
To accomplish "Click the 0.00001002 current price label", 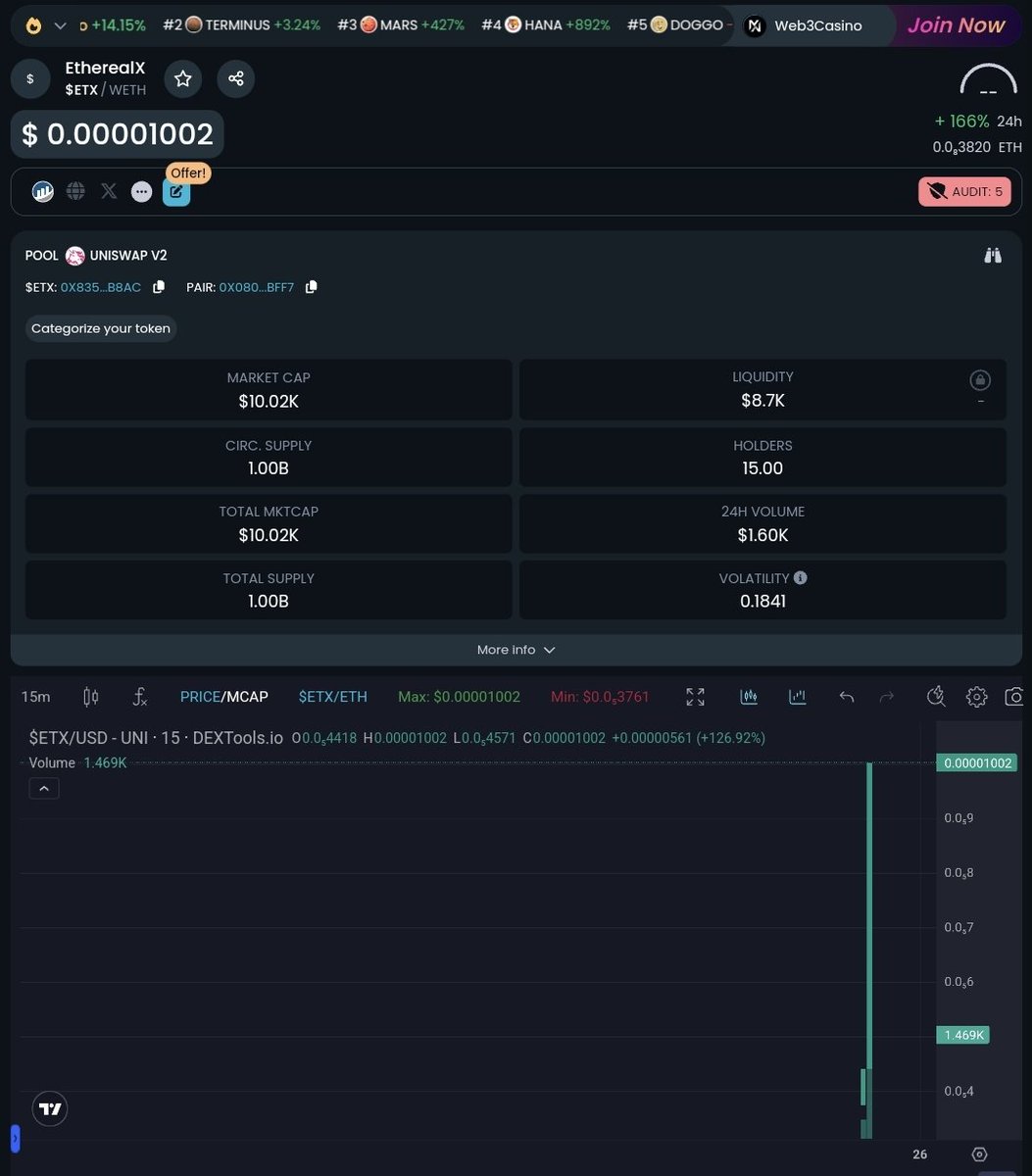I will (976, 762).
